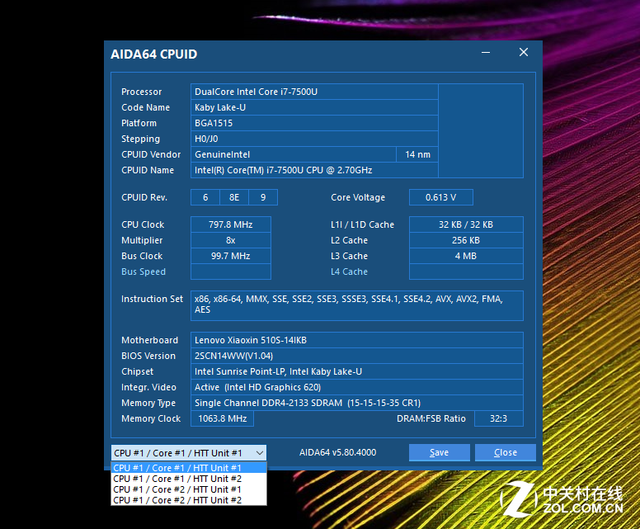Click the empty L4 Cache field
The height and width of the screenshot is (529, 640).
point(466,272)
